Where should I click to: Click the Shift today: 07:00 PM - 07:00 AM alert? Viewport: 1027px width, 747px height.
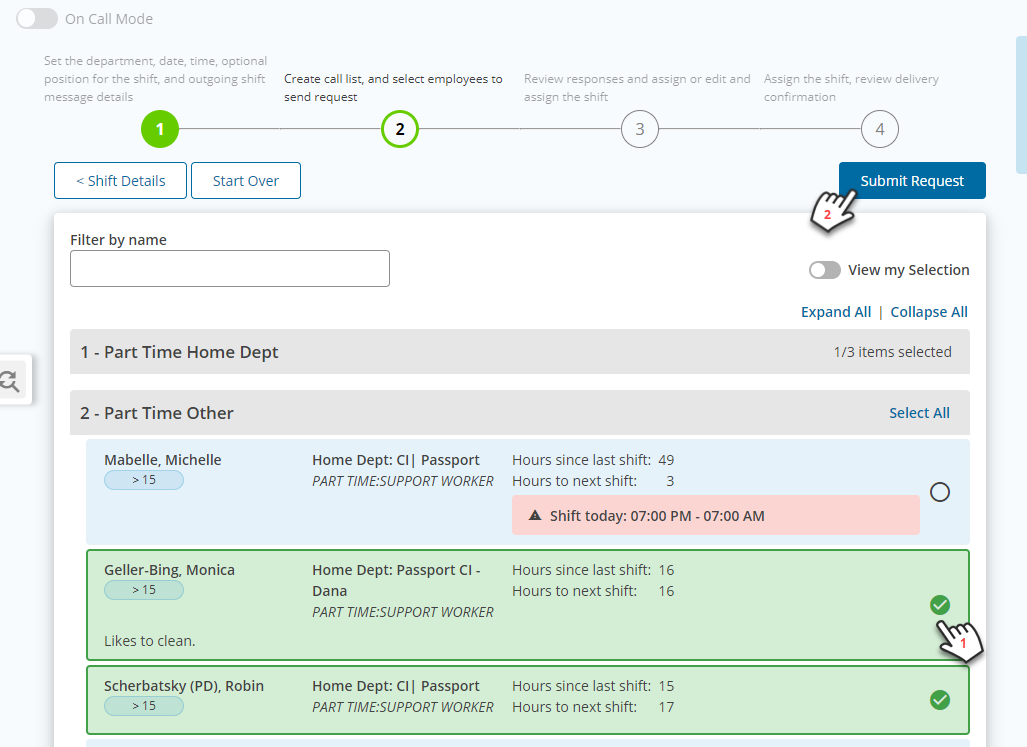tap(716, 515)
